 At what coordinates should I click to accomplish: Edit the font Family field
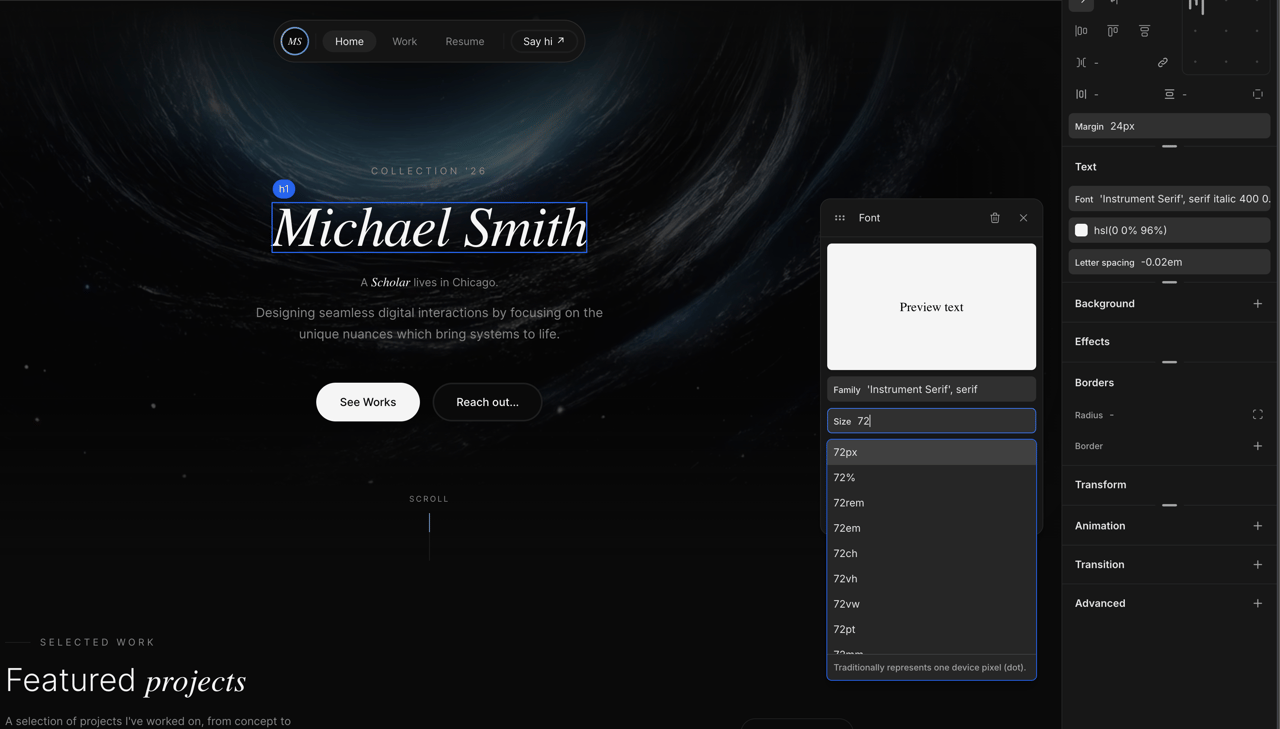click(x=931, y=389)
